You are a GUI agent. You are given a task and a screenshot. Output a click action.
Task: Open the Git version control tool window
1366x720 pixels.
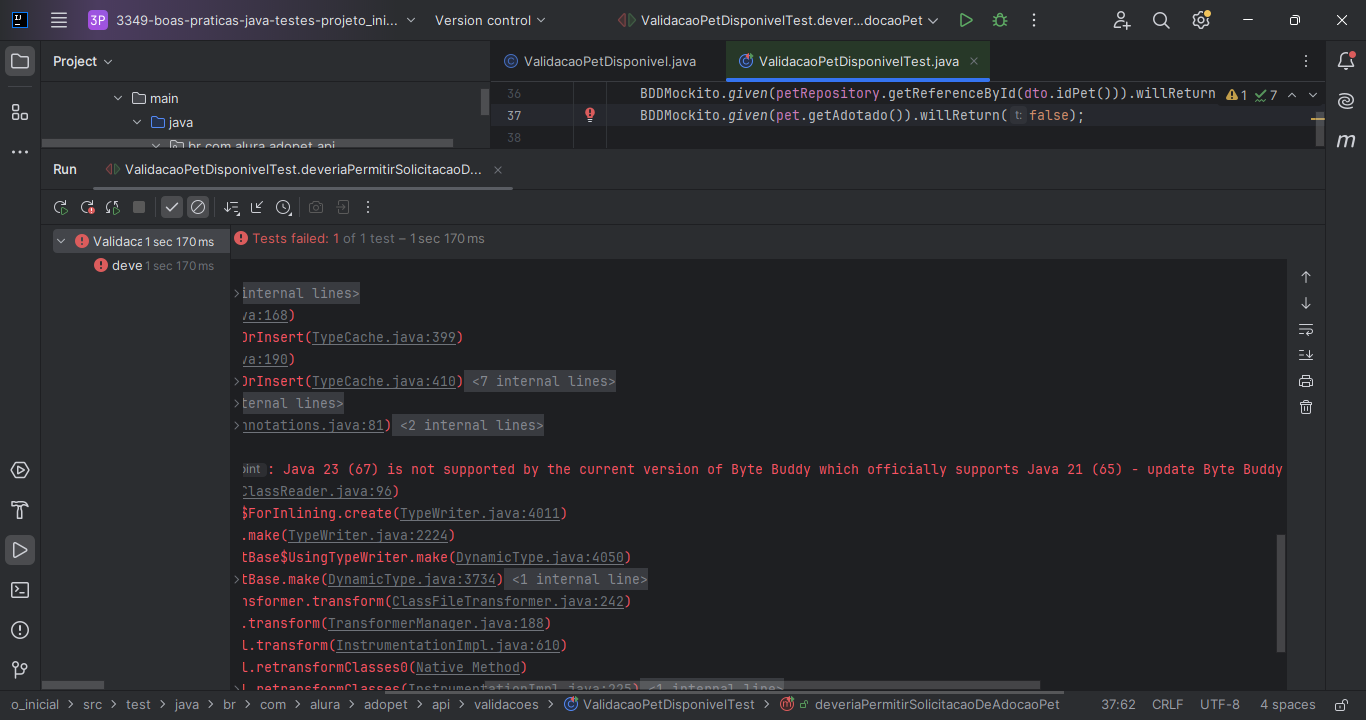coord(20,669)
